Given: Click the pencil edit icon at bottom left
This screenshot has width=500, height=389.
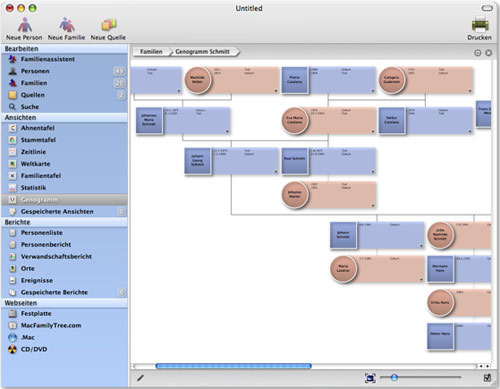Looking at the screenshot, I should [140, 378].
